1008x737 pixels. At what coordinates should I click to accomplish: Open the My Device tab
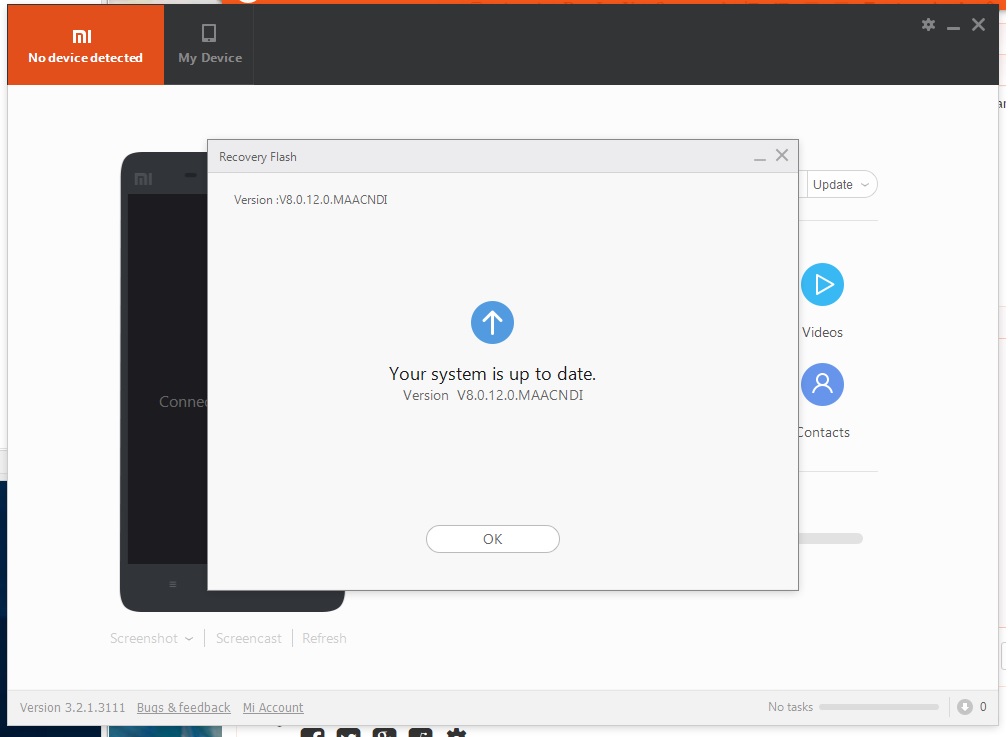pyautogui.click(x=210, y=44)
